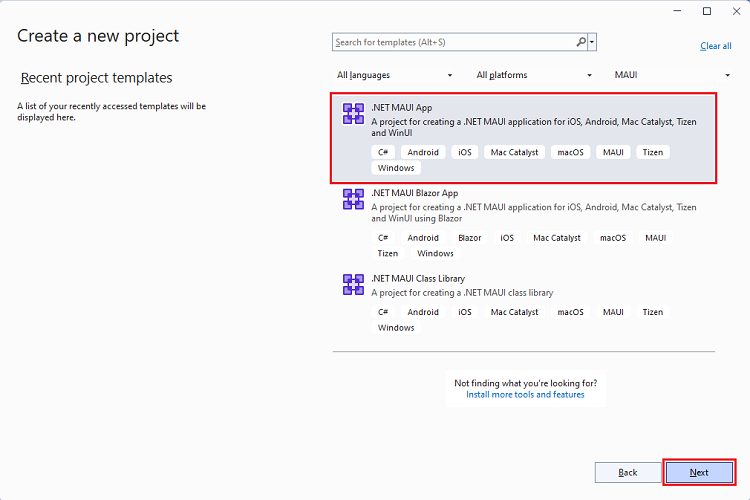Click the Android tag under .NET MAUI Class Library
This screenshot has width=750, height=500.
[x=423, y=312]
